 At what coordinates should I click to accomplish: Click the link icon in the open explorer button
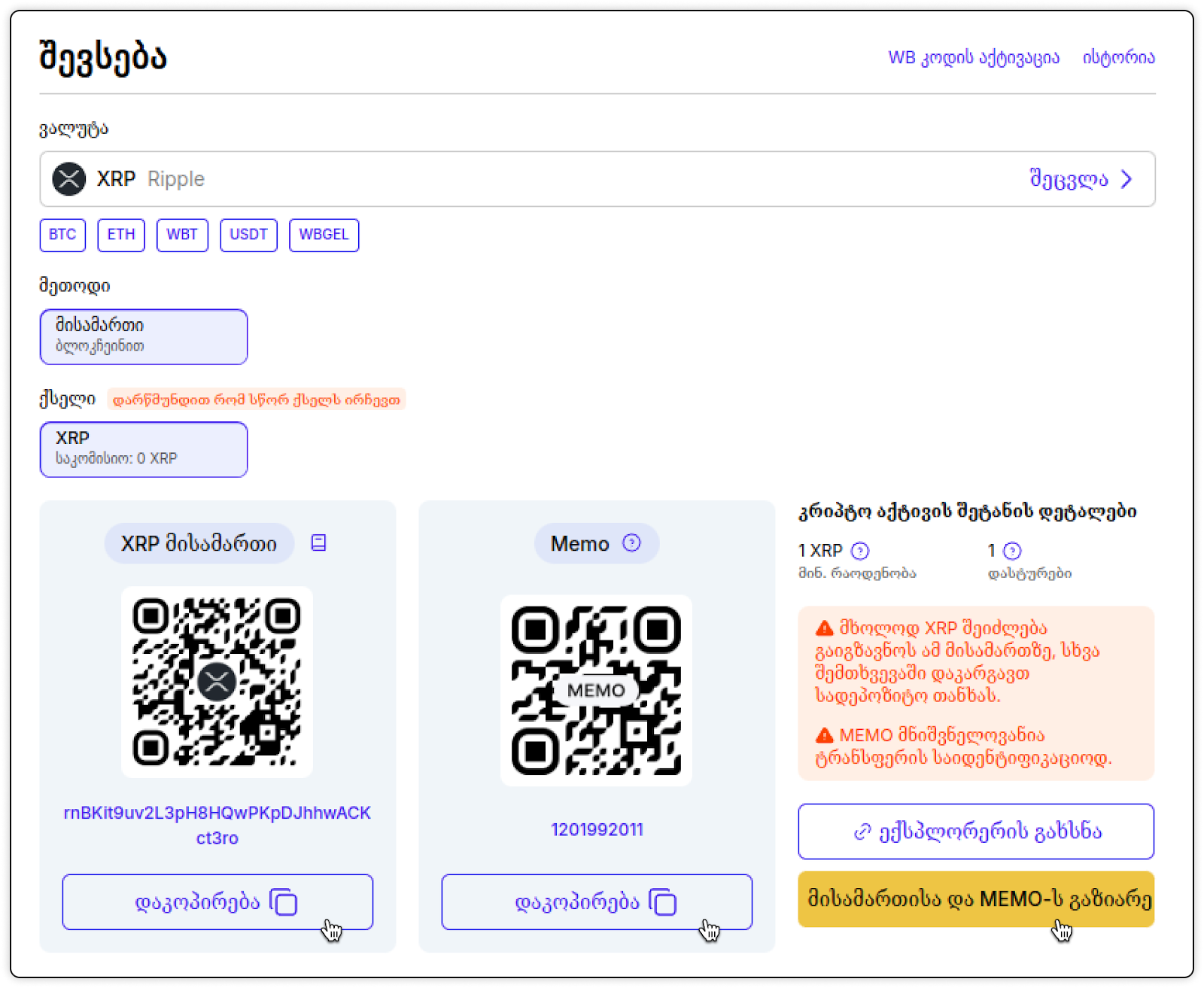[x=862, y=831]
